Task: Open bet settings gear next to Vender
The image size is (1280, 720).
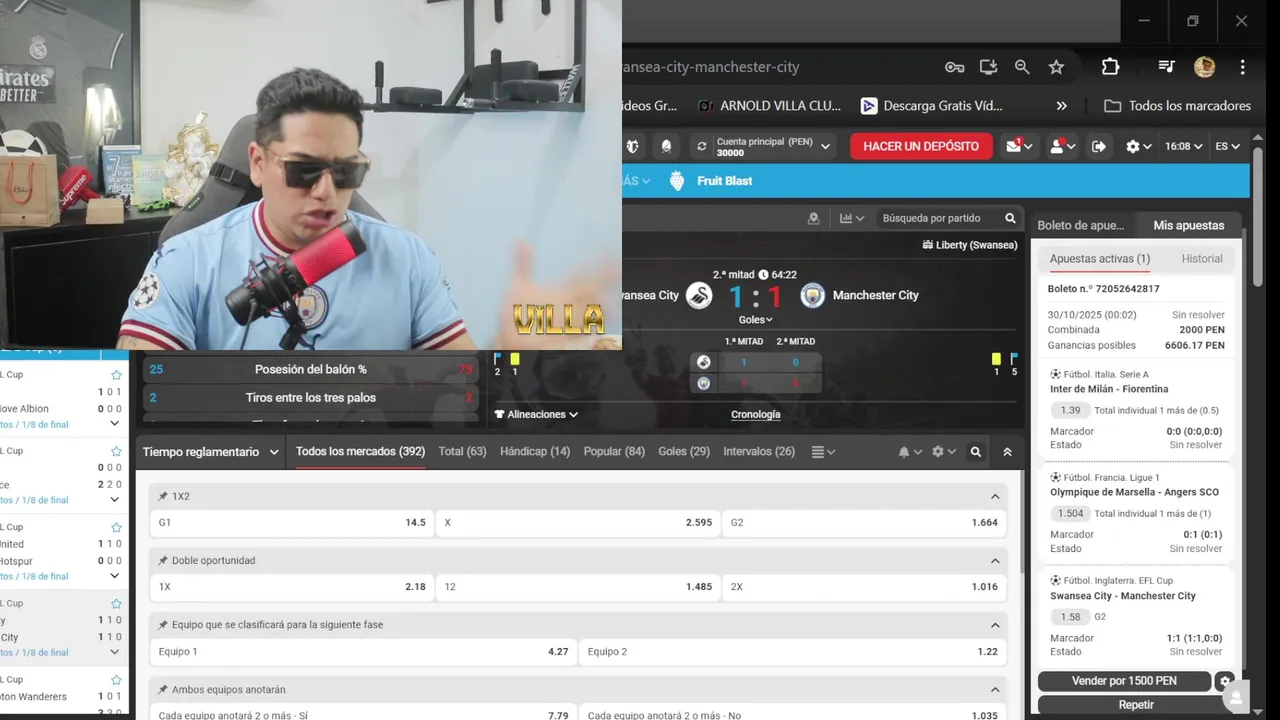Action: pyautogui.click(x=1225, y=681)
